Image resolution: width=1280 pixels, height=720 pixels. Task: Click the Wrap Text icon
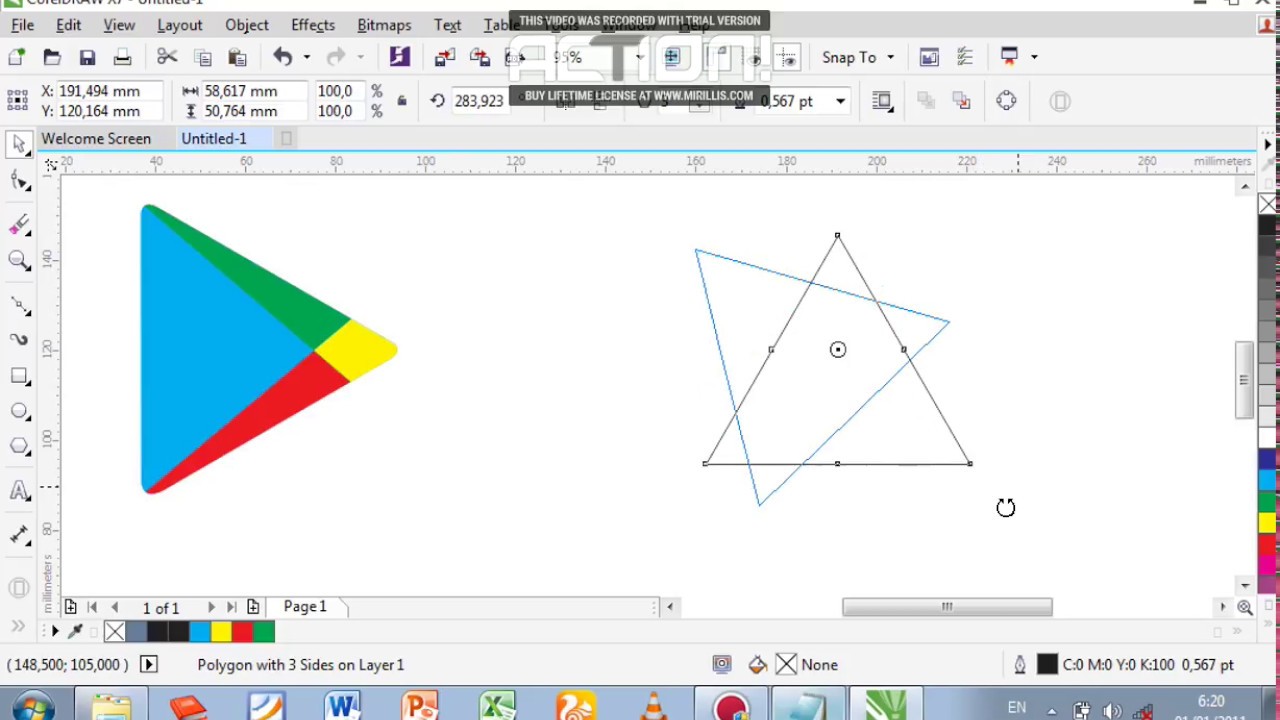point(882,101)
